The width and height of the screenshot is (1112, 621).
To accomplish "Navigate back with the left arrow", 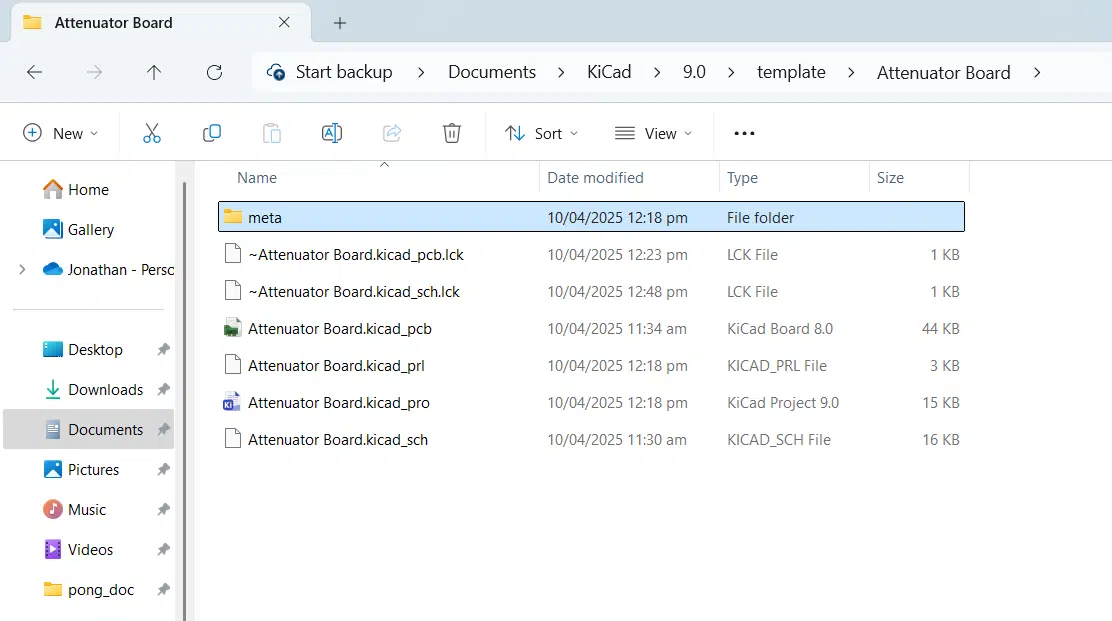I will [x=35, y=72].
